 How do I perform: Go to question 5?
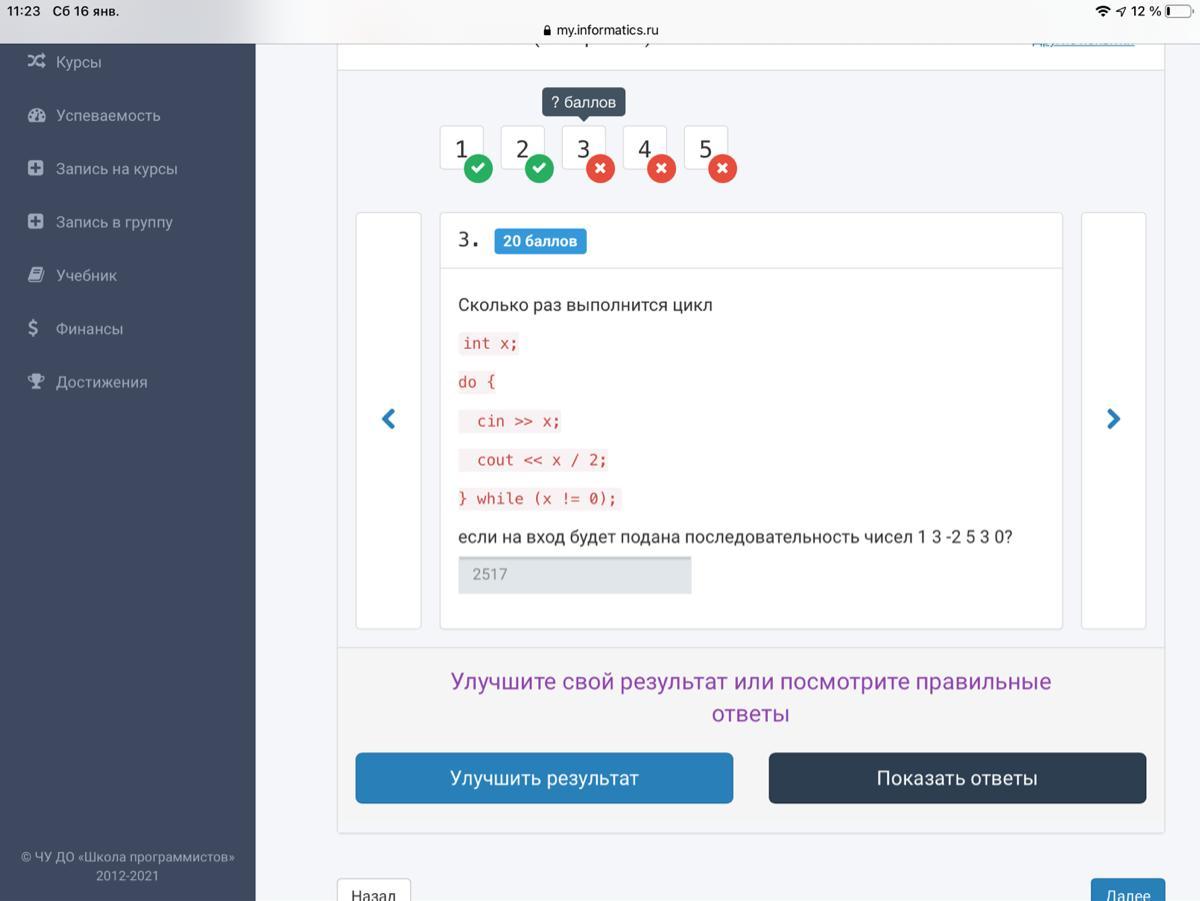pos(705,148)
